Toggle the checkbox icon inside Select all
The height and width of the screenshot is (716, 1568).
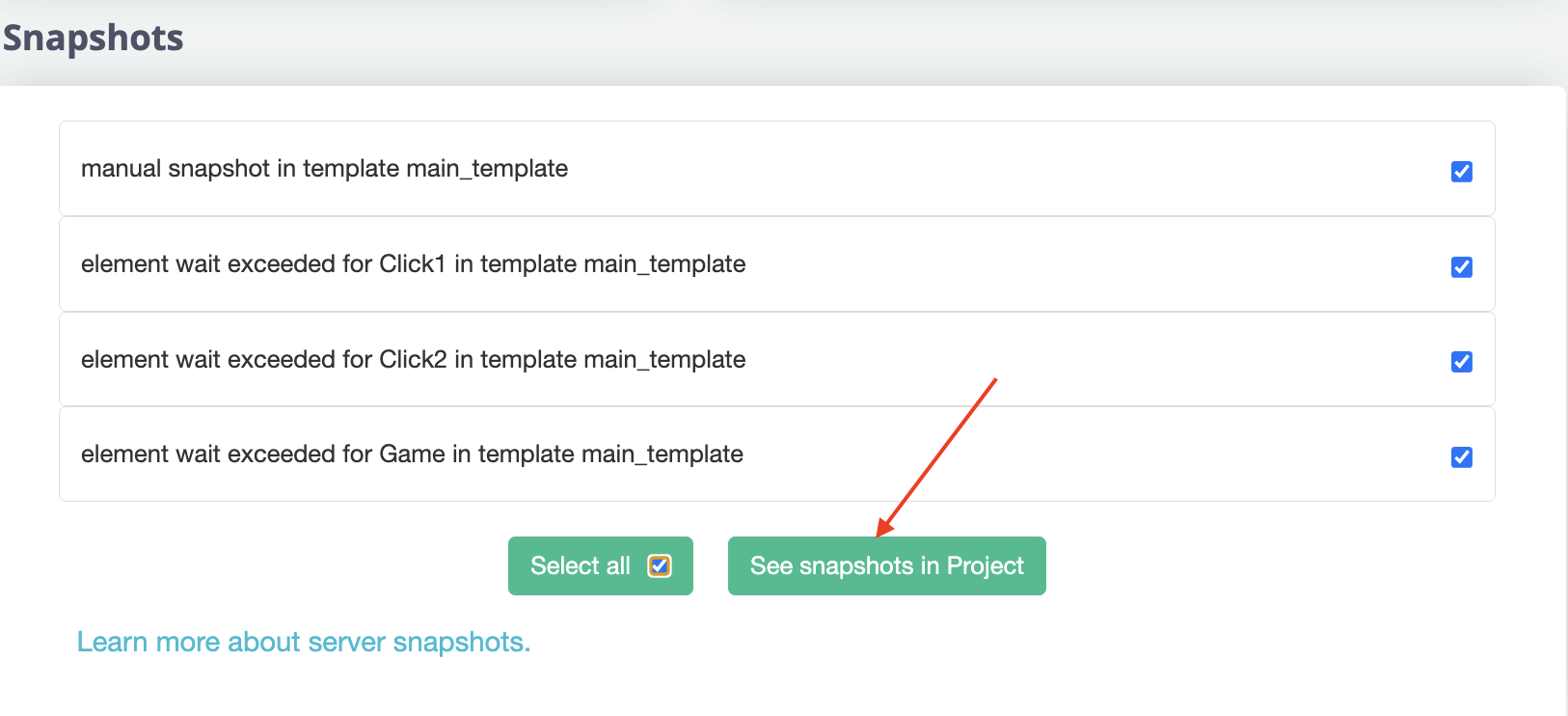pyautogui.click(x=660, y=566)
